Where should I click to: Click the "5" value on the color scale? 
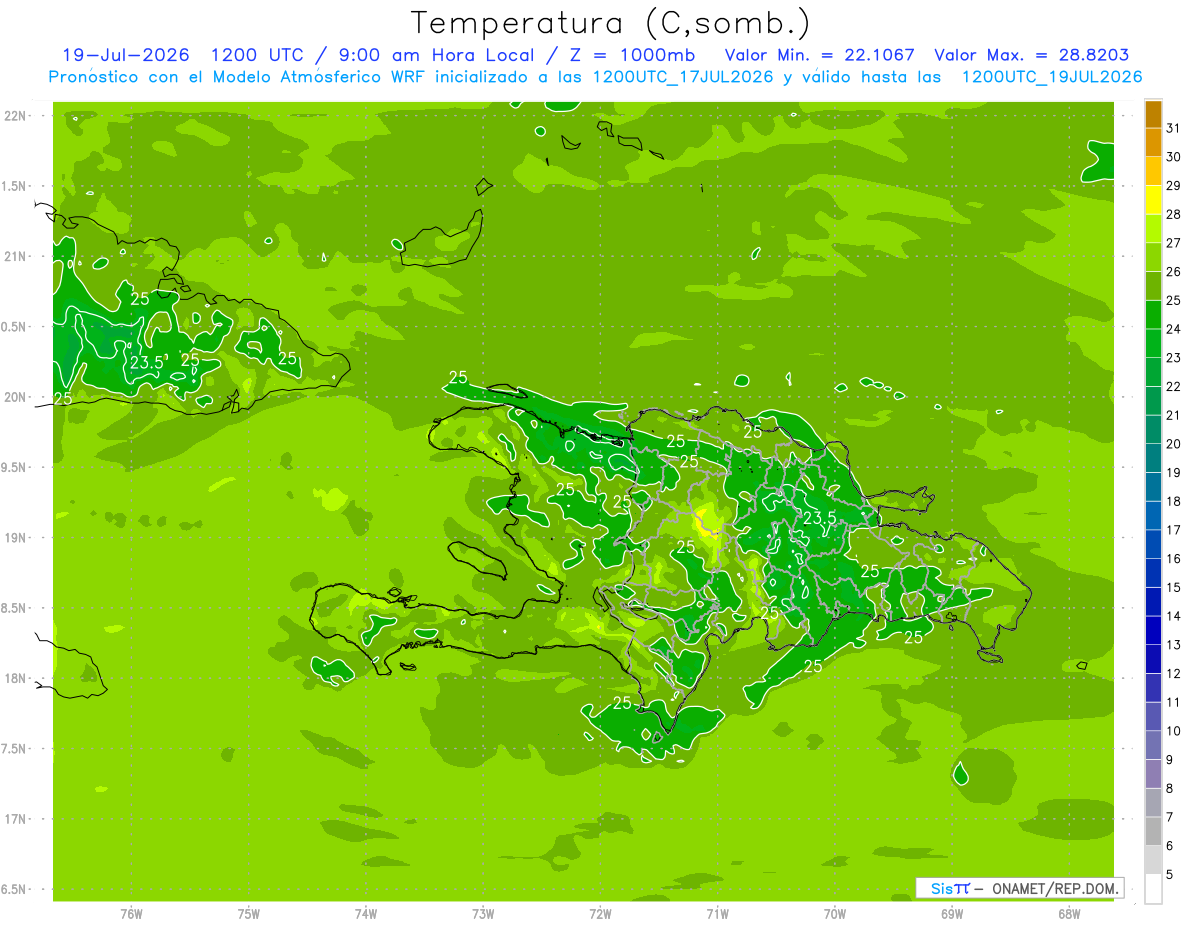[x=1170, y=875]
